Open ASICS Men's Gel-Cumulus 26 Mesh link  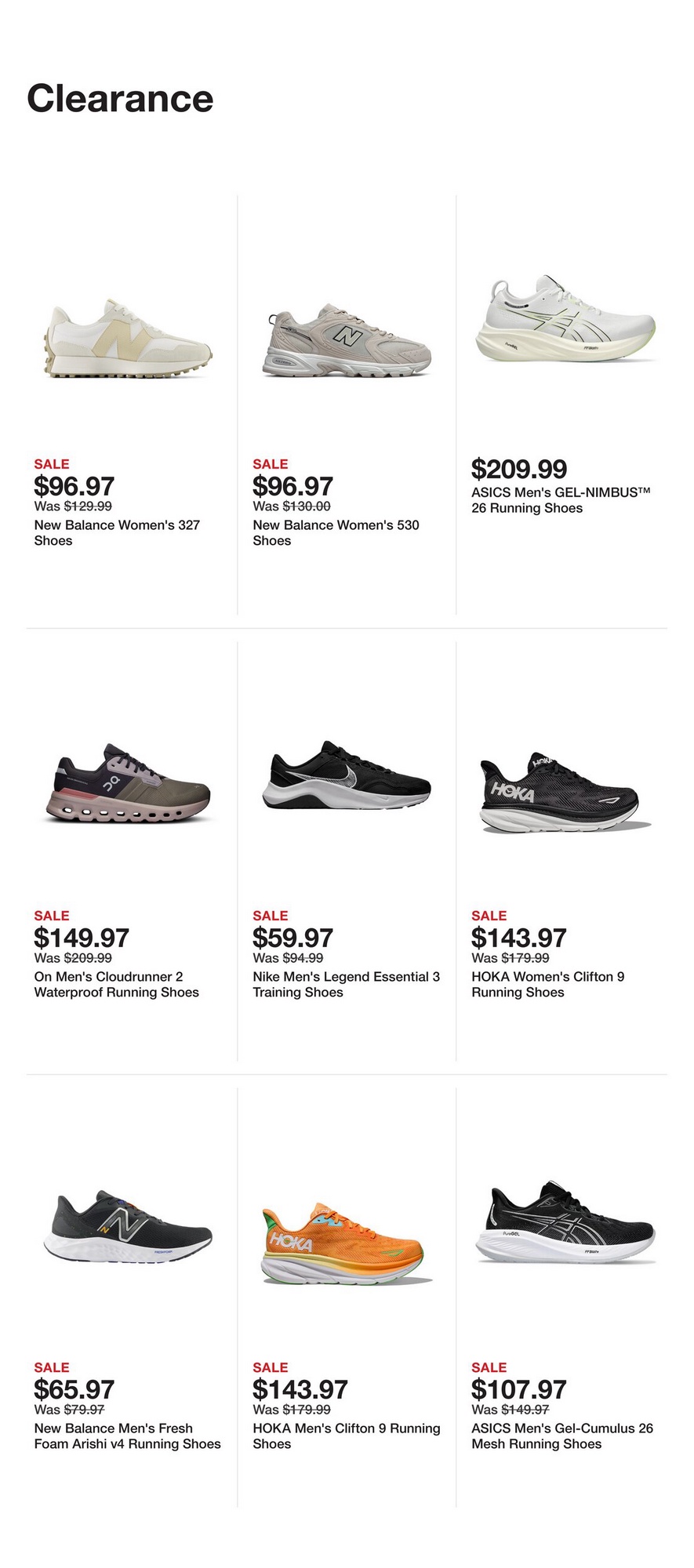point(561,1436)
